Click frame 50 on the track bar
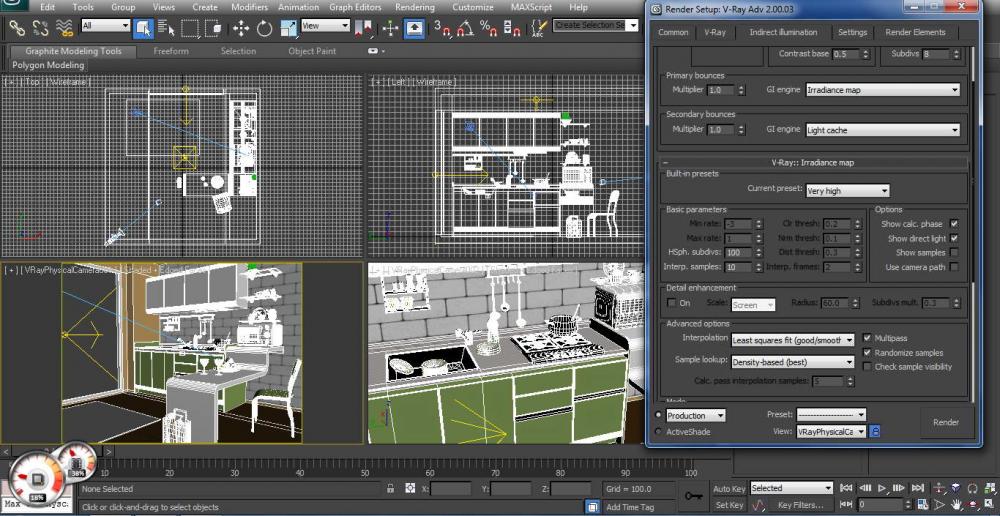 click(364, 473)
